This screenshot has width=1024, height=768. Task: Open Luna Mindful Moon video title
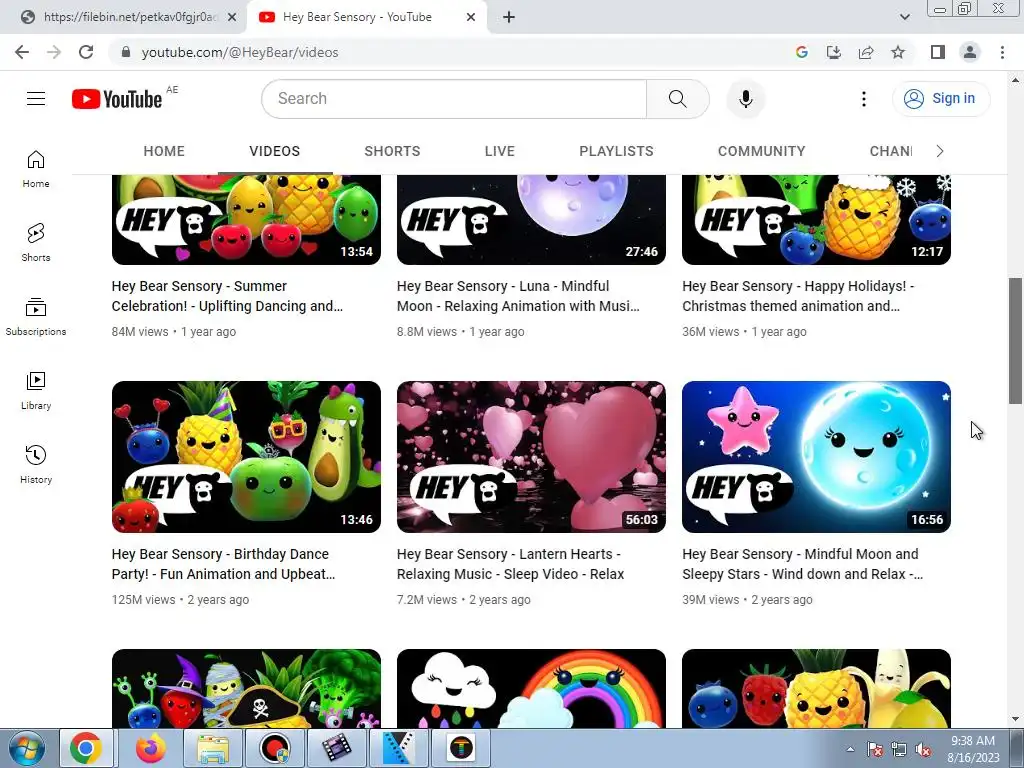tap(518, 296)
